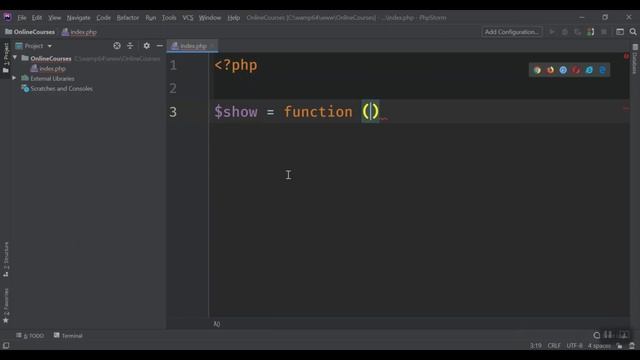Click the PhpStorm logo icon in title bar
Screen dimensions: 640x360
click(7, 17)
